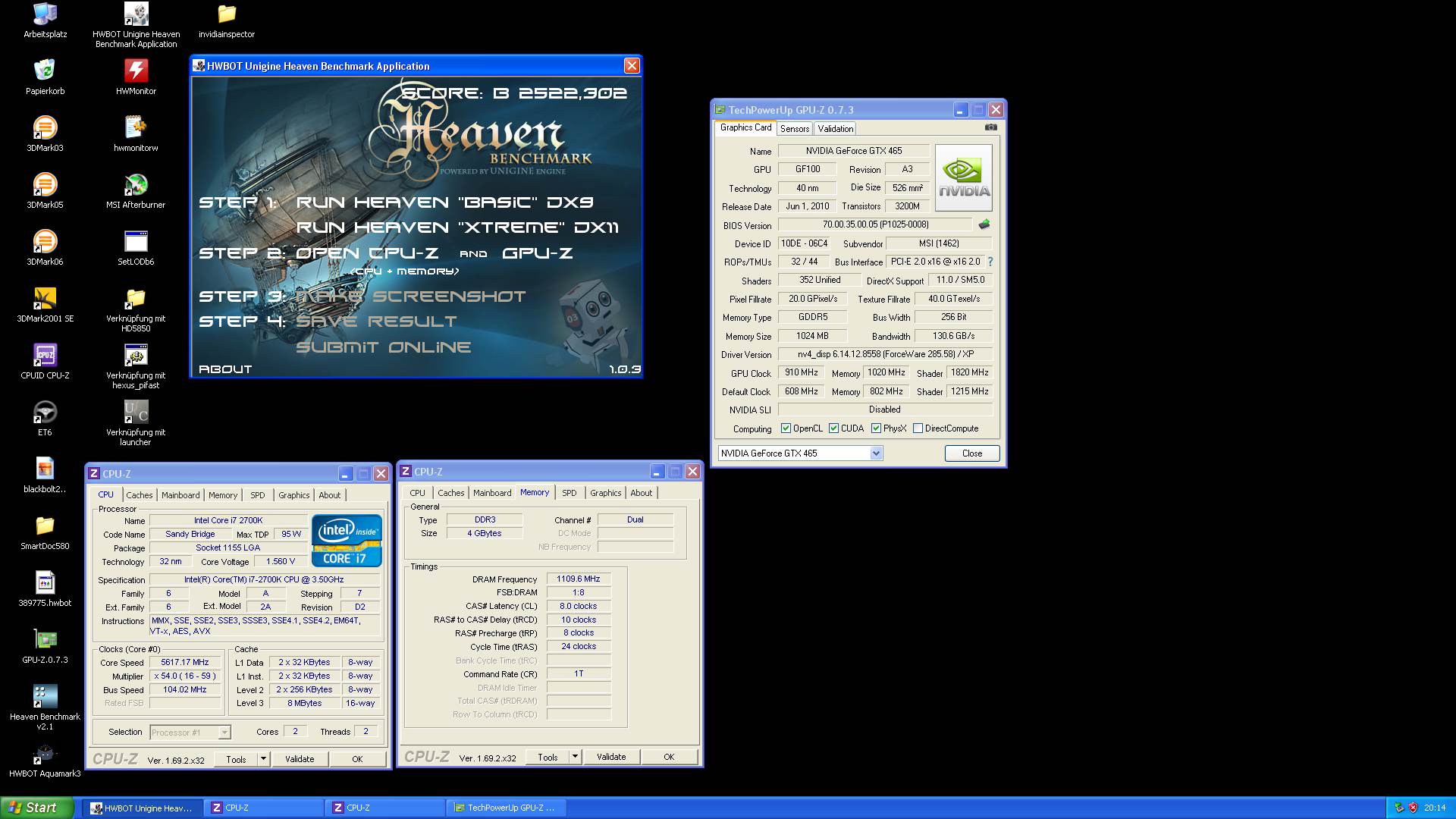Click Tools button in the left CPU-Z window

coord(236,759)
